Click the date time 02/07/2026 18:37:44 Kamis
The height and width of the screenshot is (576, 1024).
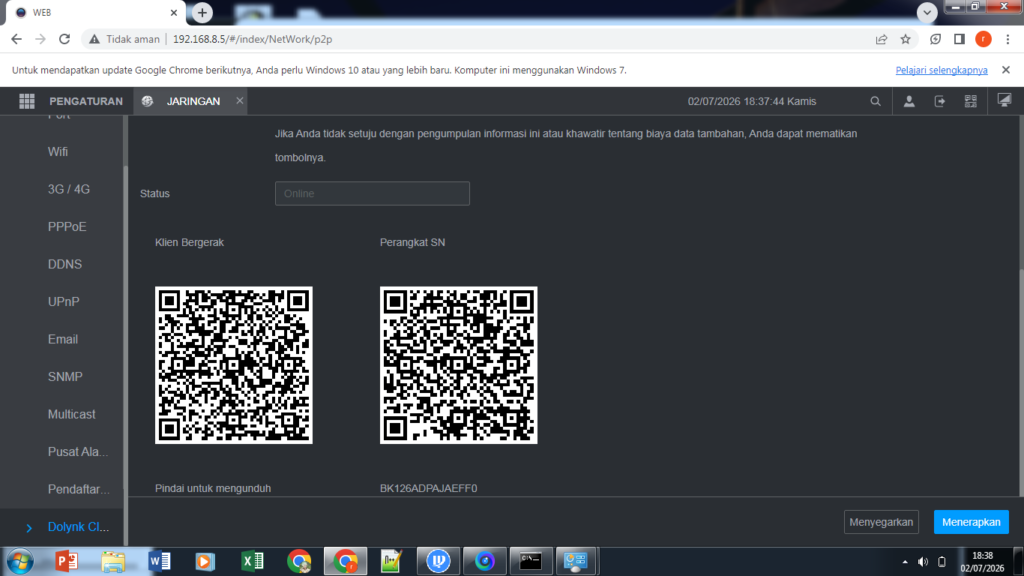(752, 101)
